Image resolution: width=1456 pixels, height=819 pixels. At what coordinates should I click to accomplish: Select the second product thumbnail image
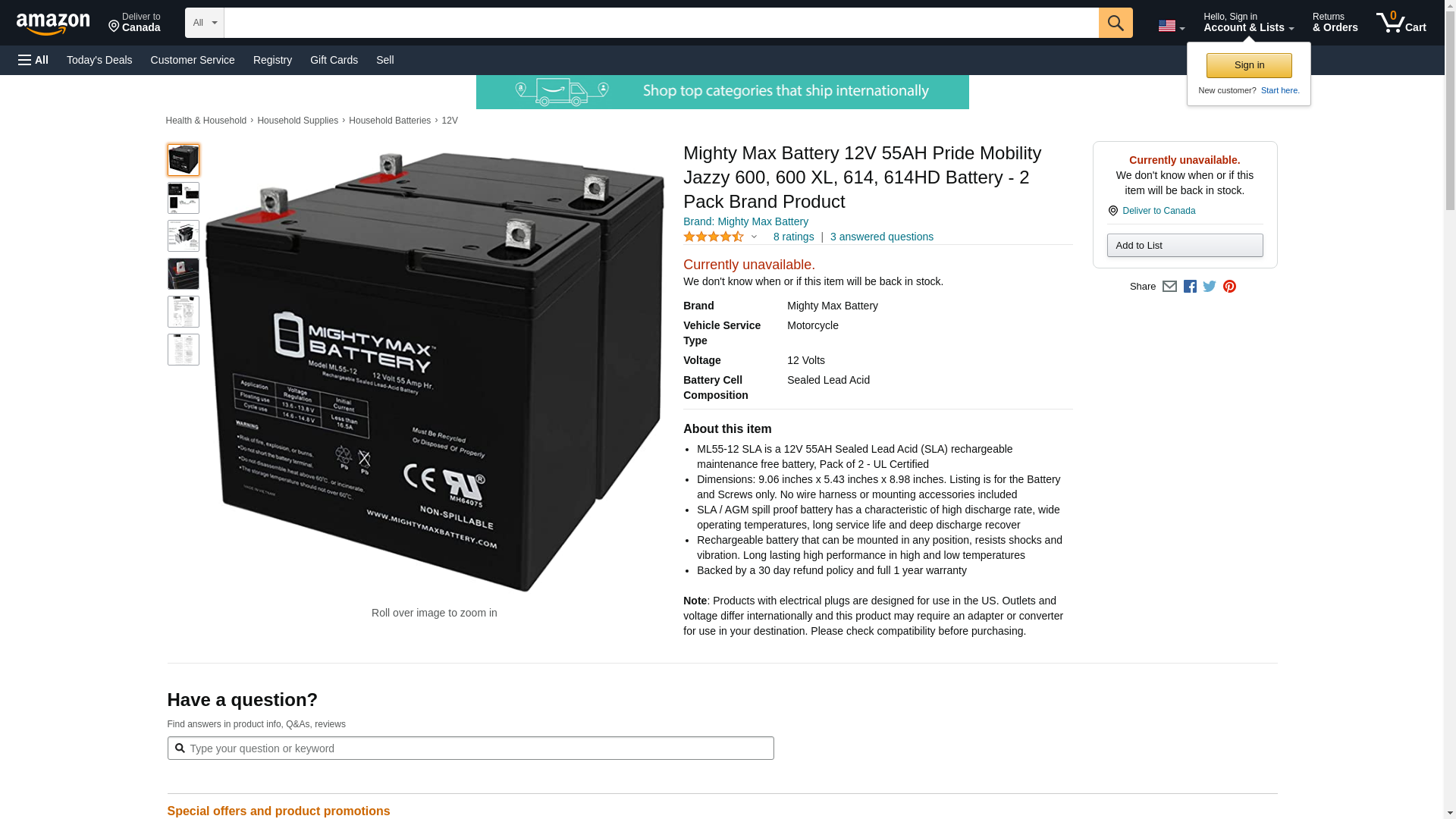pos(184,198)
